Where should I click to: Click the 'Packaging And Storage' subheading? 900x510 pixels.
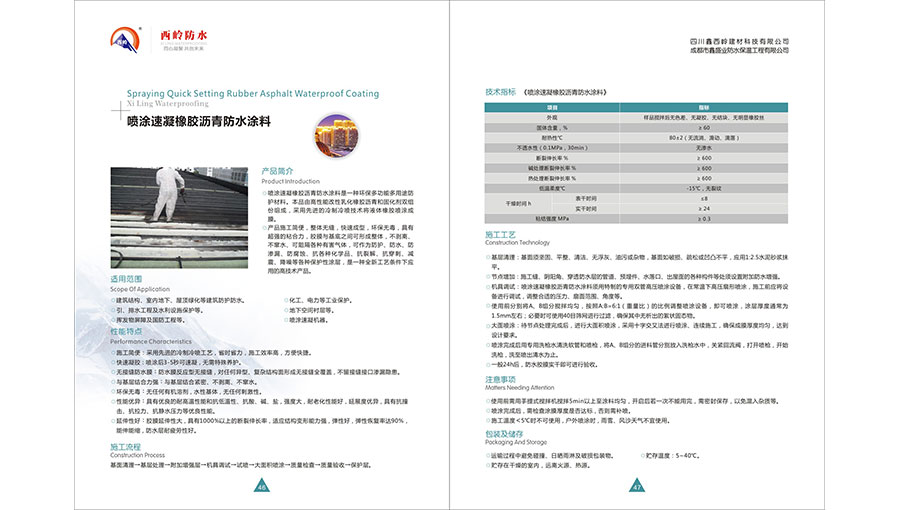[x=516, y=442]
